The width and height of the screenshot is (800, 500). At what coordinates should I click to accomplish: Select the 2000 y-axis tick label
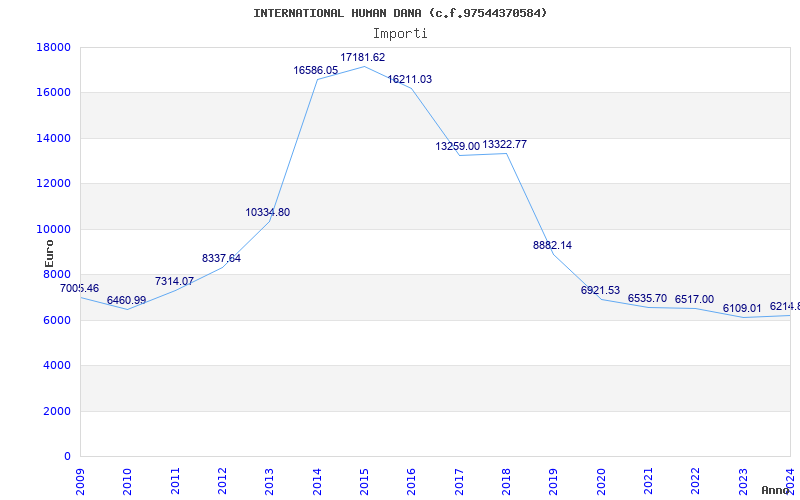(x=57, y=411)
